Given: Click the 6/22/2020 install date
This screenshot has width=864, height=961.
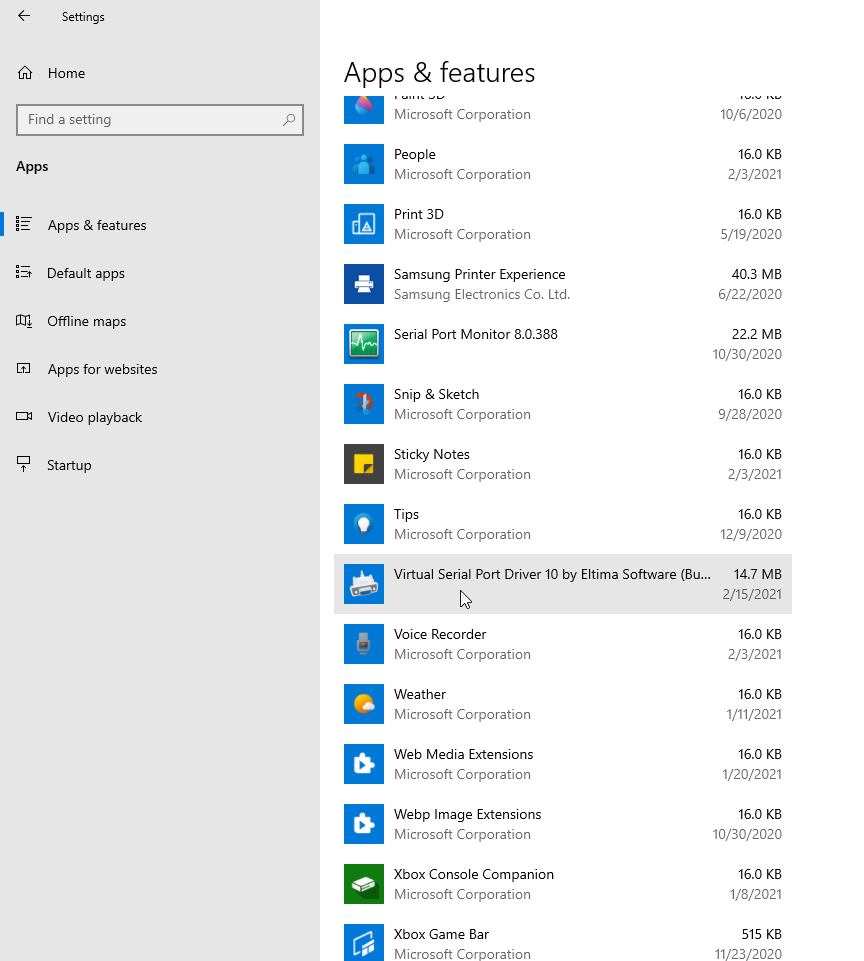Looking at the screenshot, I should coord(750,295).
